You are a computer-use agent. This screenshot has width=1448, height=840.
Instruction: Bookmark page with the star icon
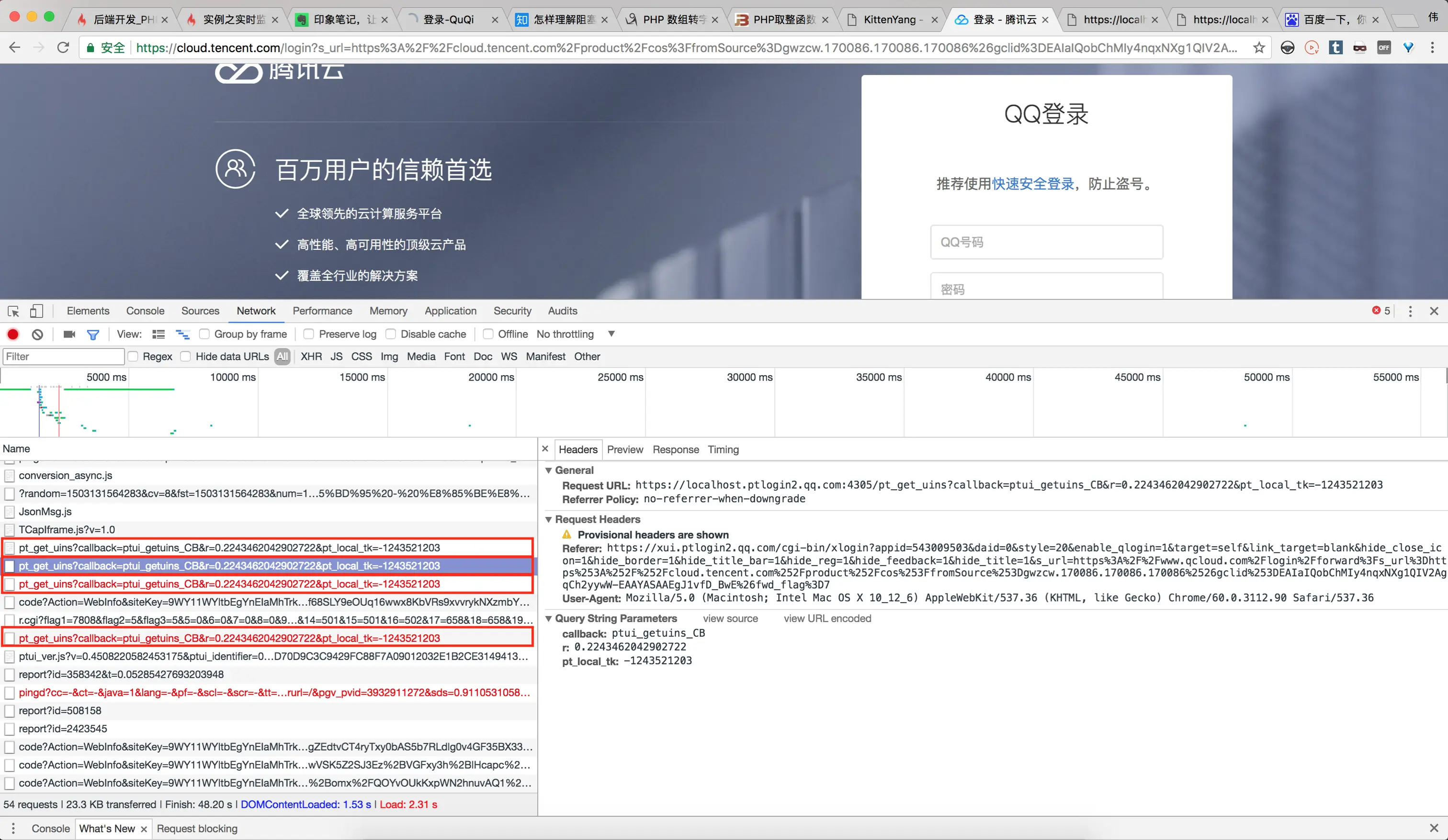(x=1259, y=48)
